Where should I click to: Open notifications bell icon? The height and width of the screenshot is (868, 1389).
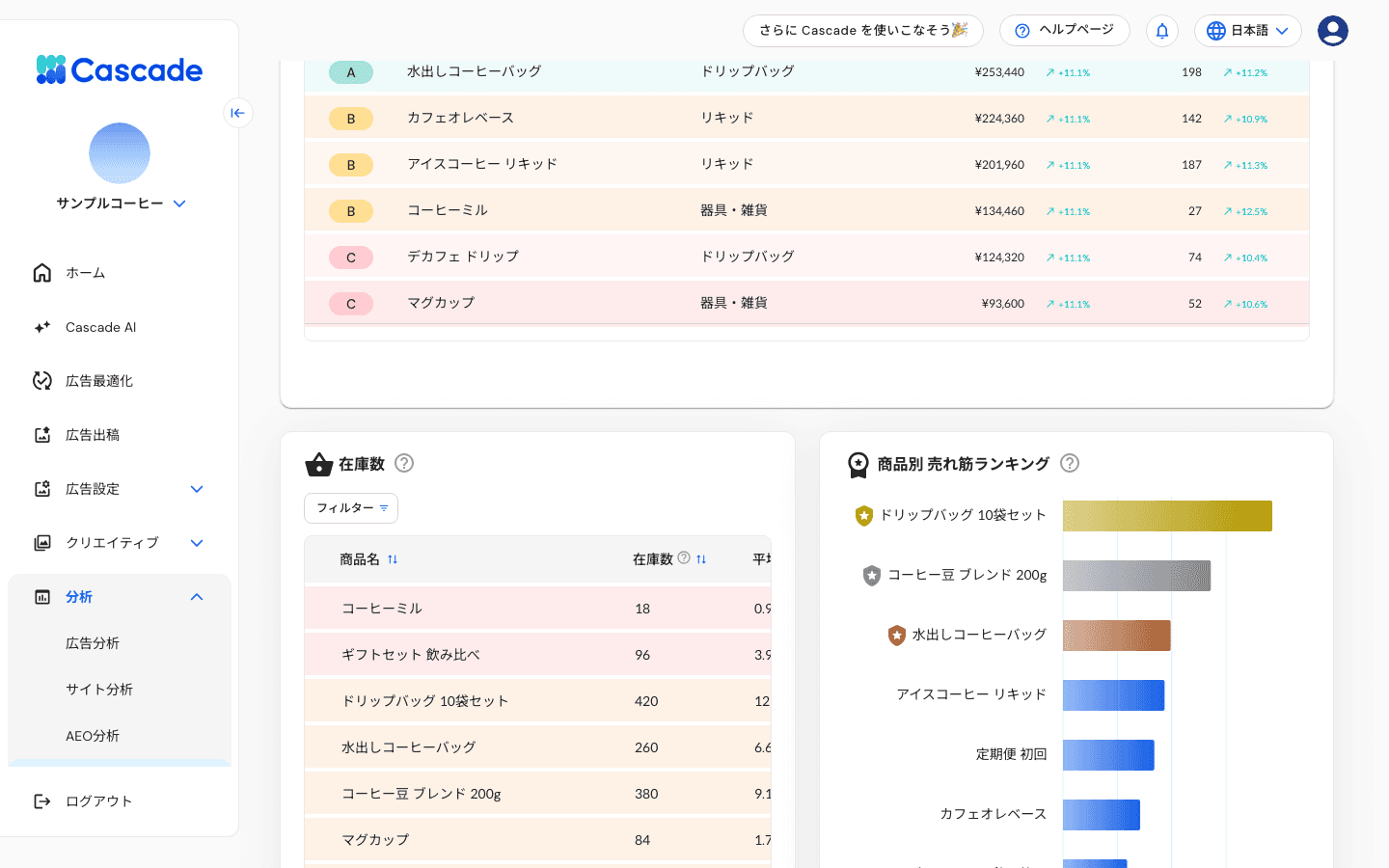(x=1162, y=31)
